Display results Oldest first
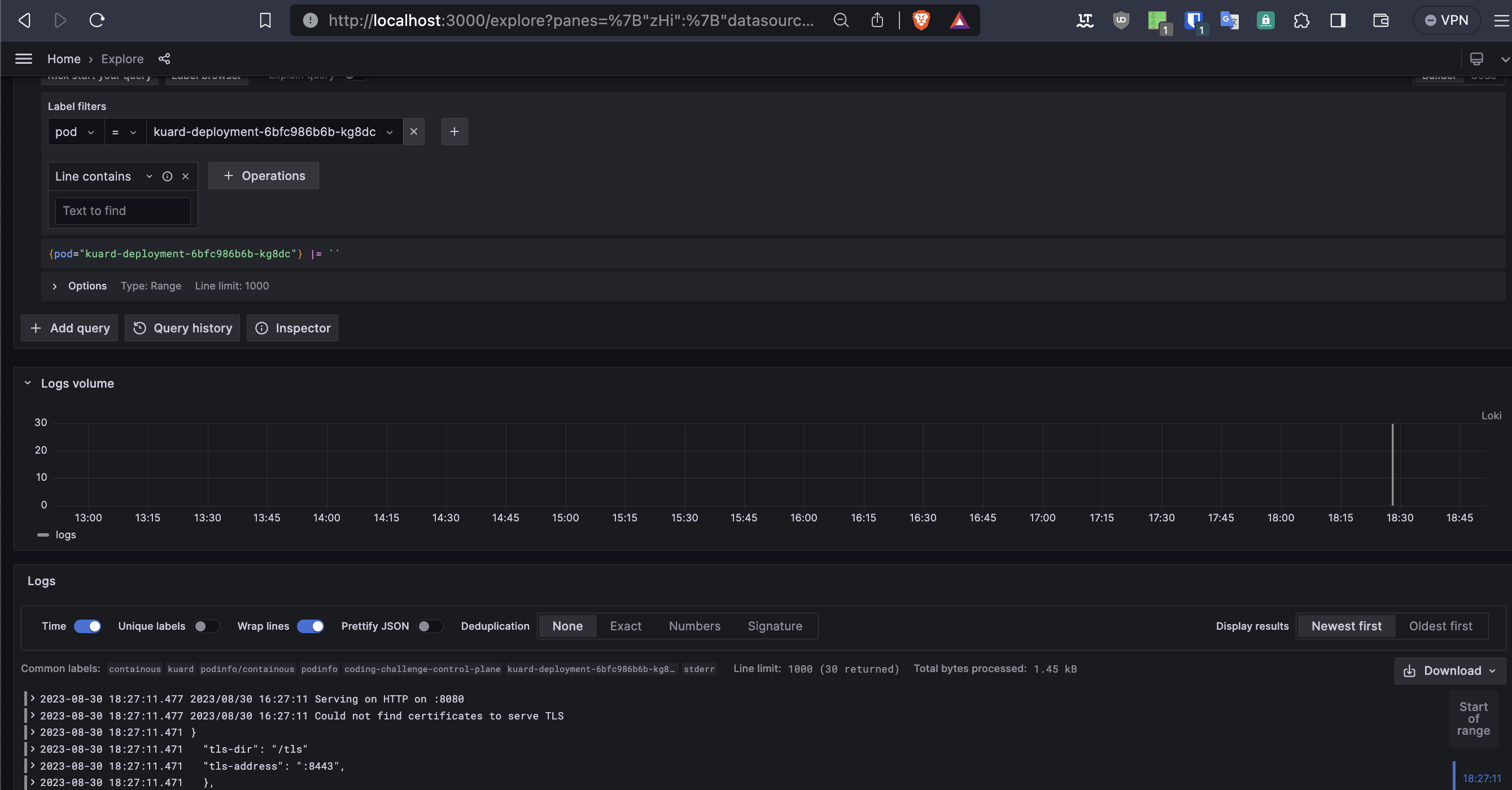Image resolution: width=1512 pixels, height=790 pixels. [x=1440, y=626]
